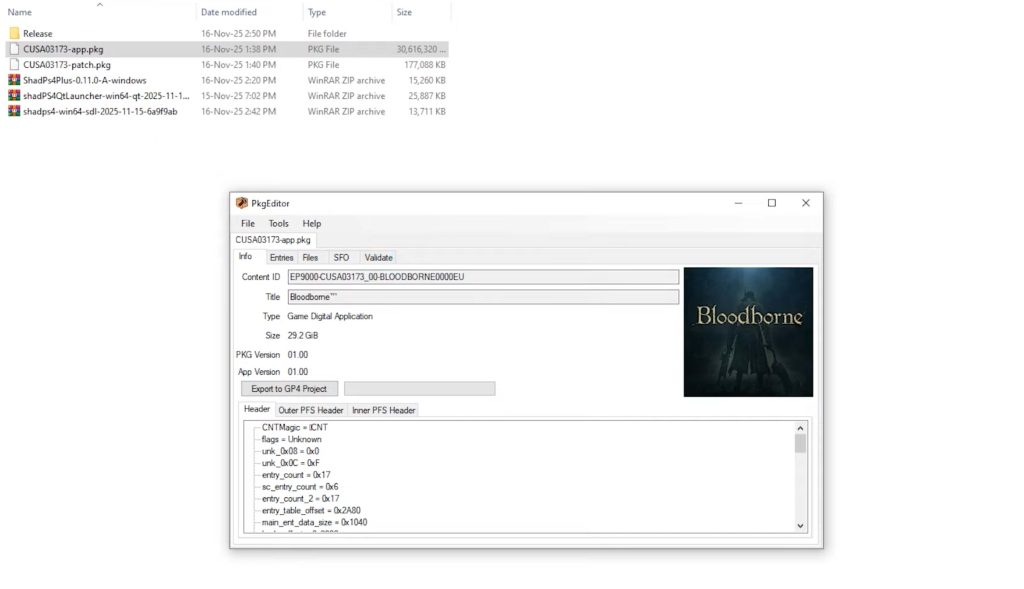This screenshot has width=1024, height=589.
Task: Open the Tools menu
Action: tap(278, 223)
